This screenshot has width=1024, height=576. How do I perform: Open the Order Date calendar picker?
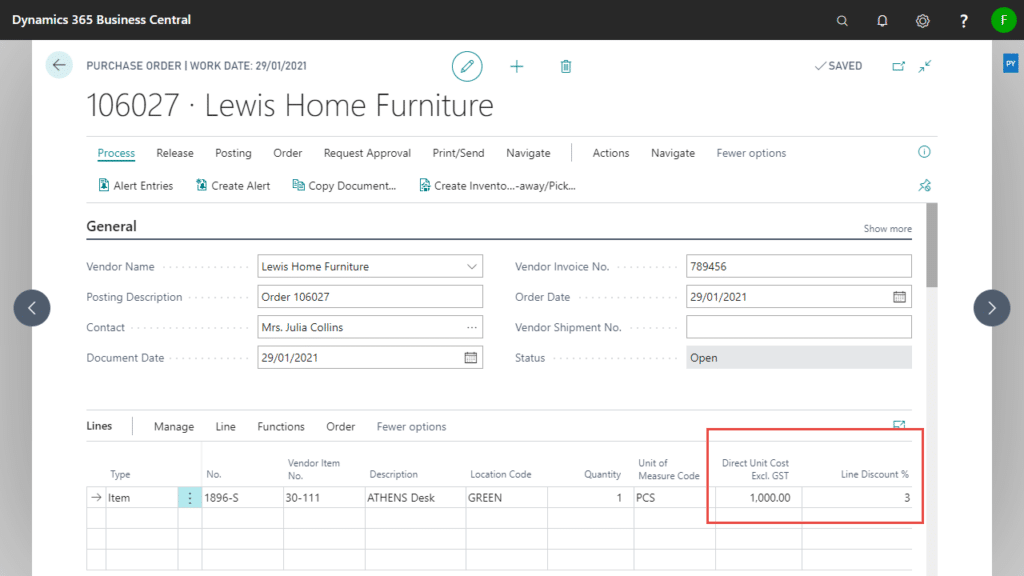(899, 297)
